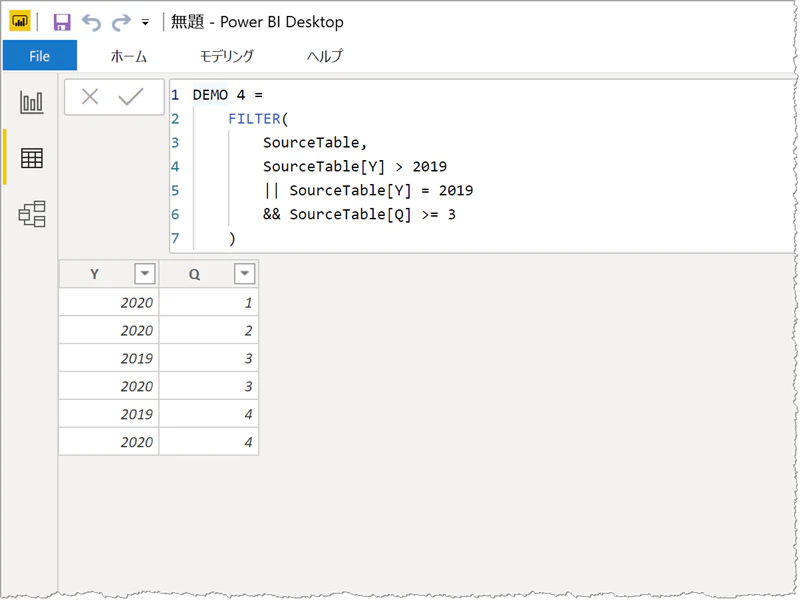Click the 'SourceTable,' line in the formula

pyautogui.click(x=315, y=143)
